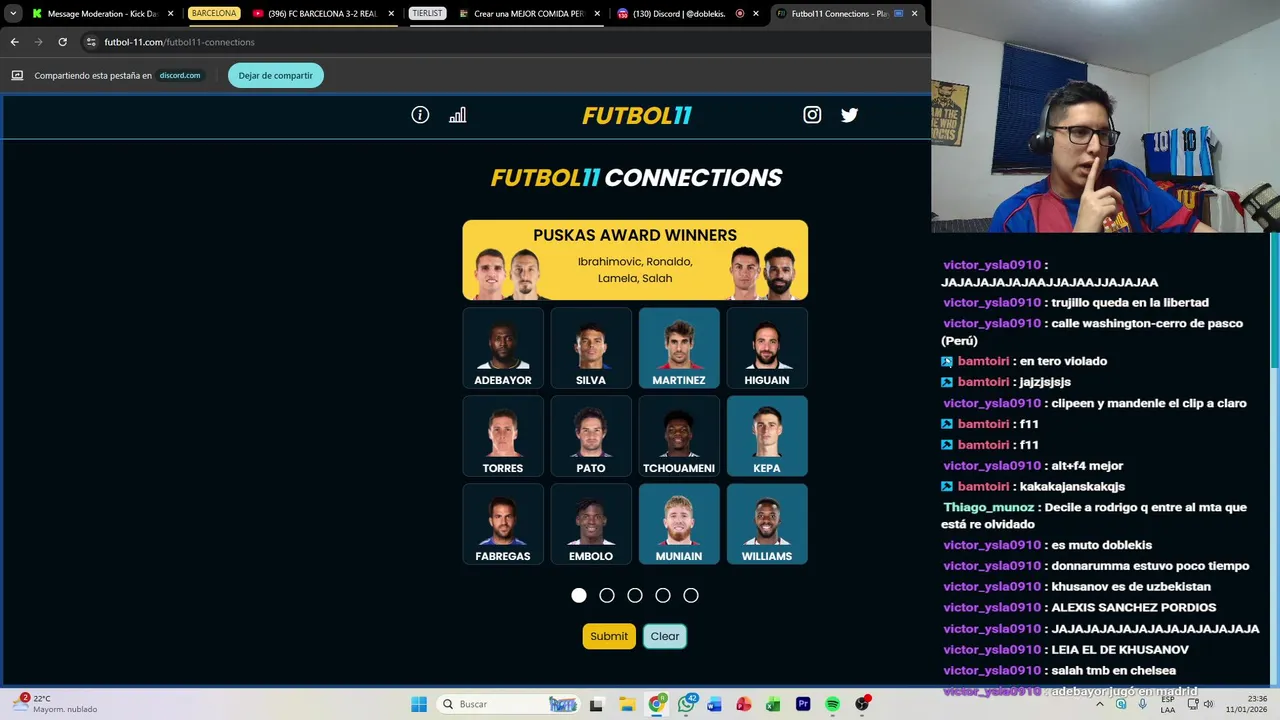The width and height of the screenshot is (1280, 720).
Task: Switch to FC BARCELONA 3-2 REAL YouTube tab
Action: pos(322,14)
